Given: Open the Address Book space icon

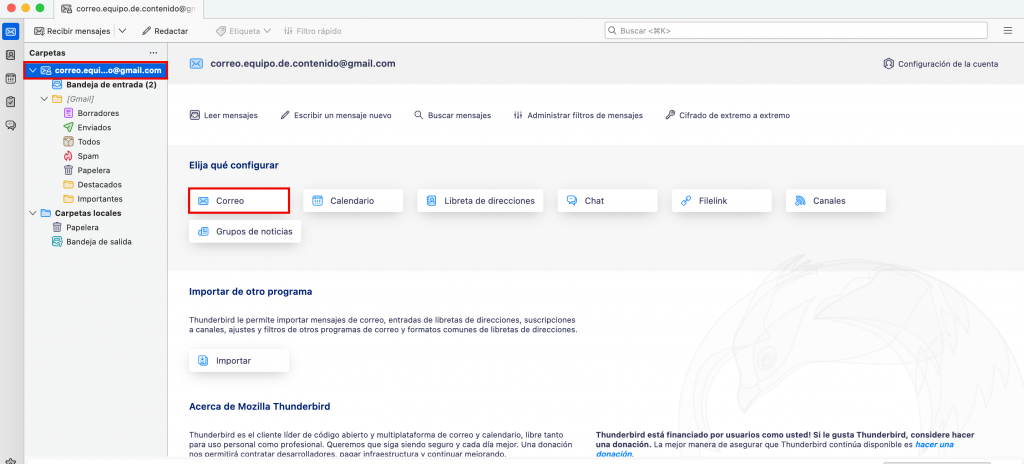Looking at the screenshot, I should 10,56.
